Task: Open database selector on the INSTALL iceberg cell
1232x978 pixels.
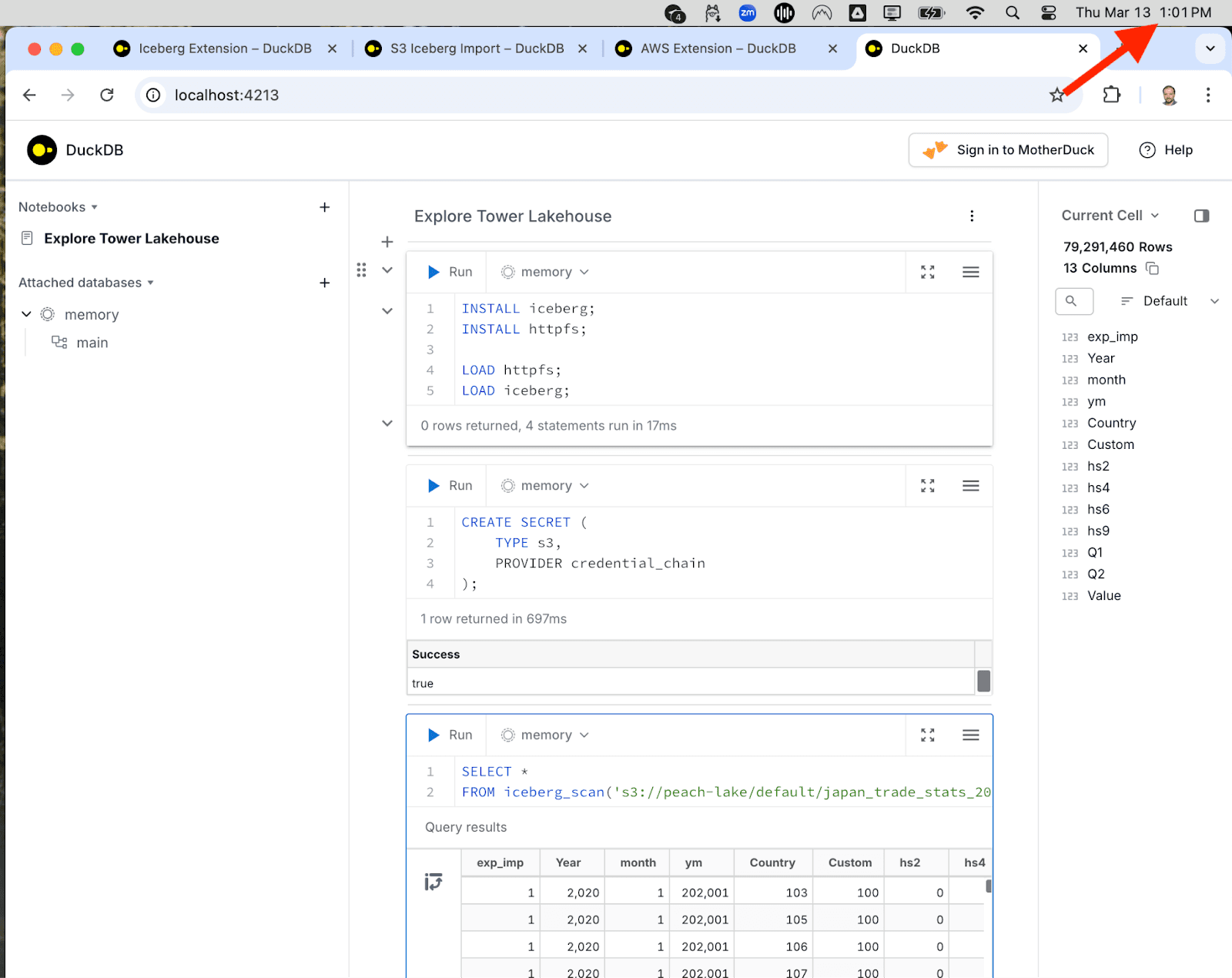Action: click(x=545, y=272)
